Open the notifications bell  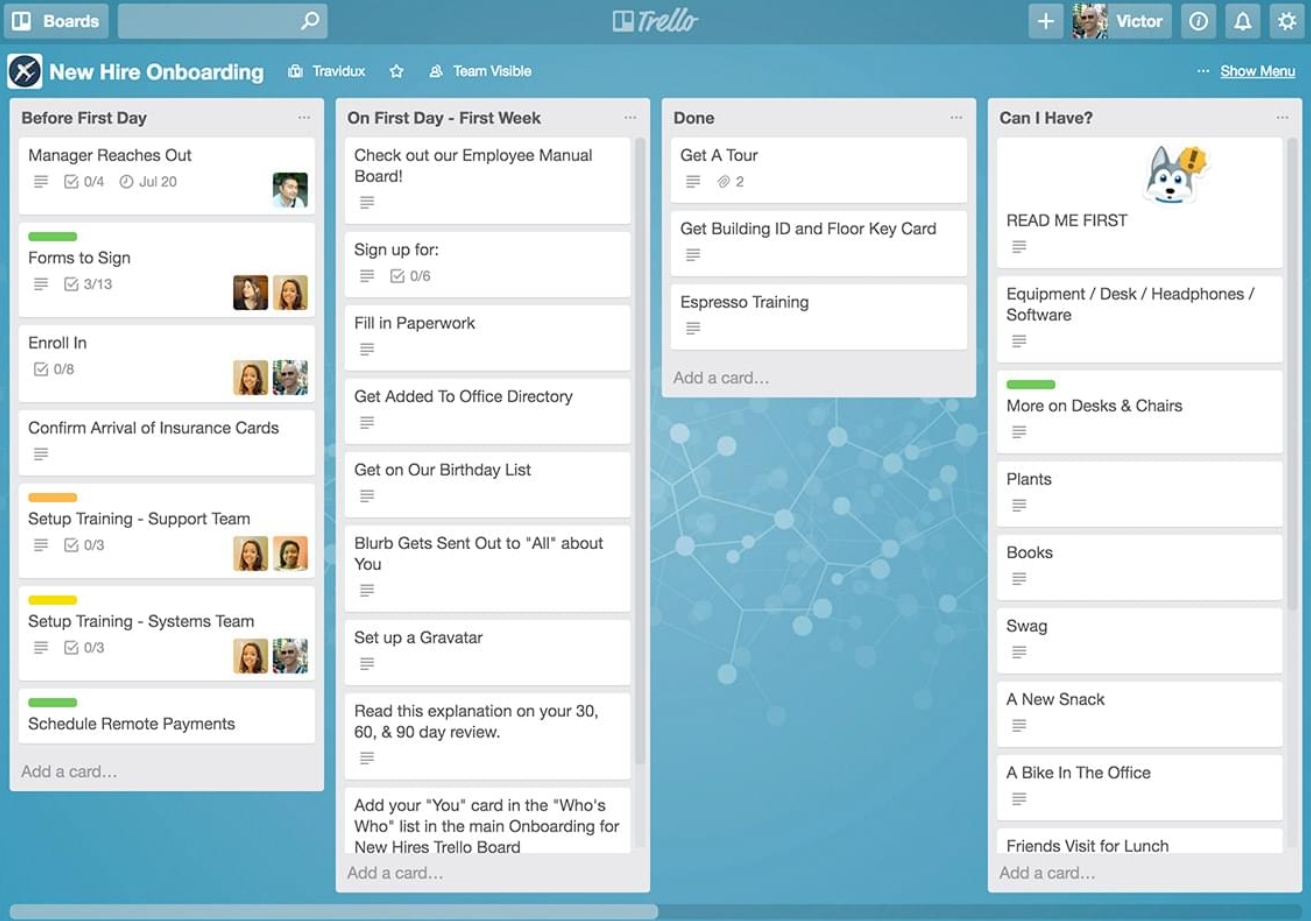coord(1242,21)
